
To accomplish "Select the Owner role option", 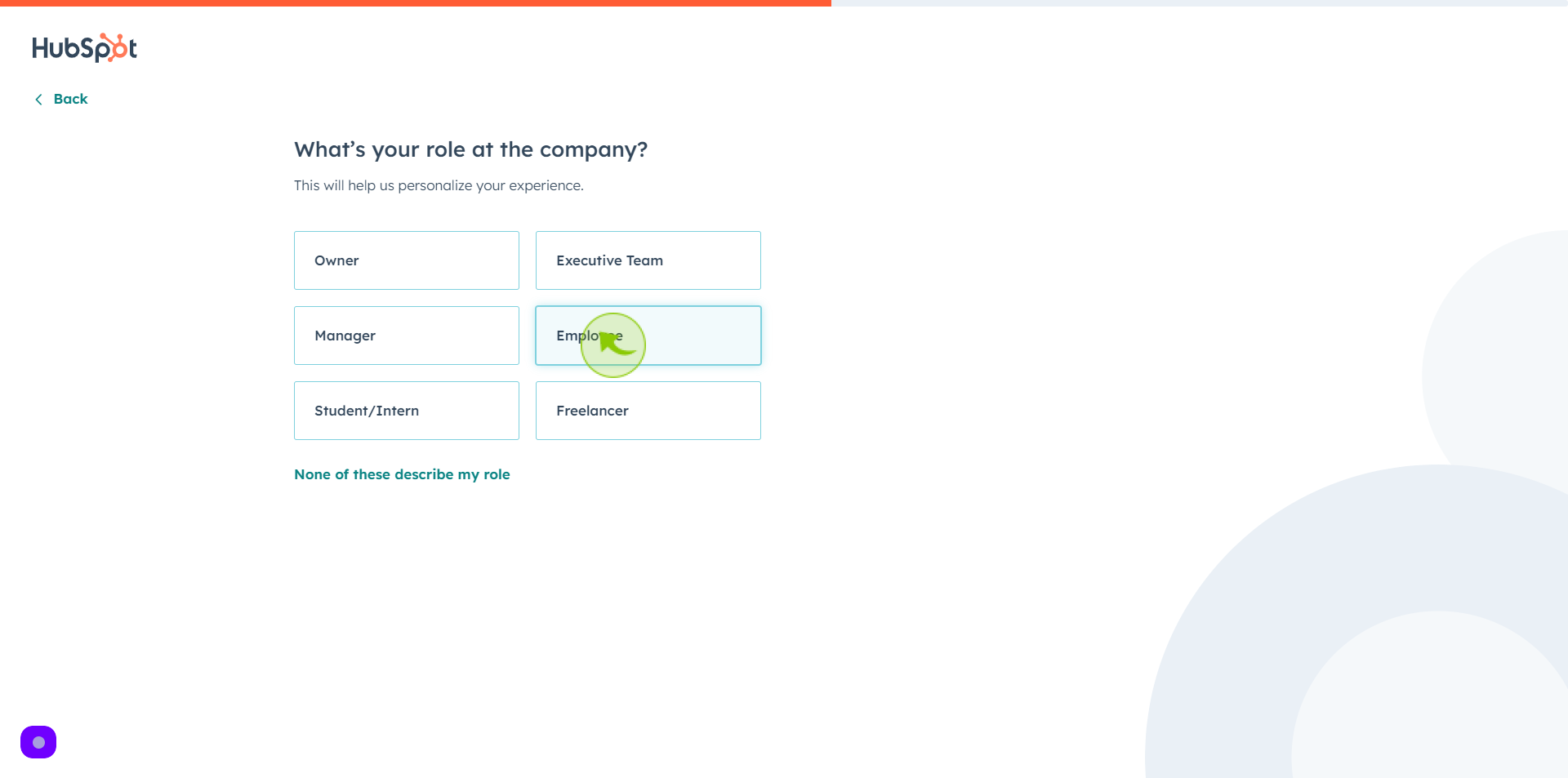I will pos(407,260).
